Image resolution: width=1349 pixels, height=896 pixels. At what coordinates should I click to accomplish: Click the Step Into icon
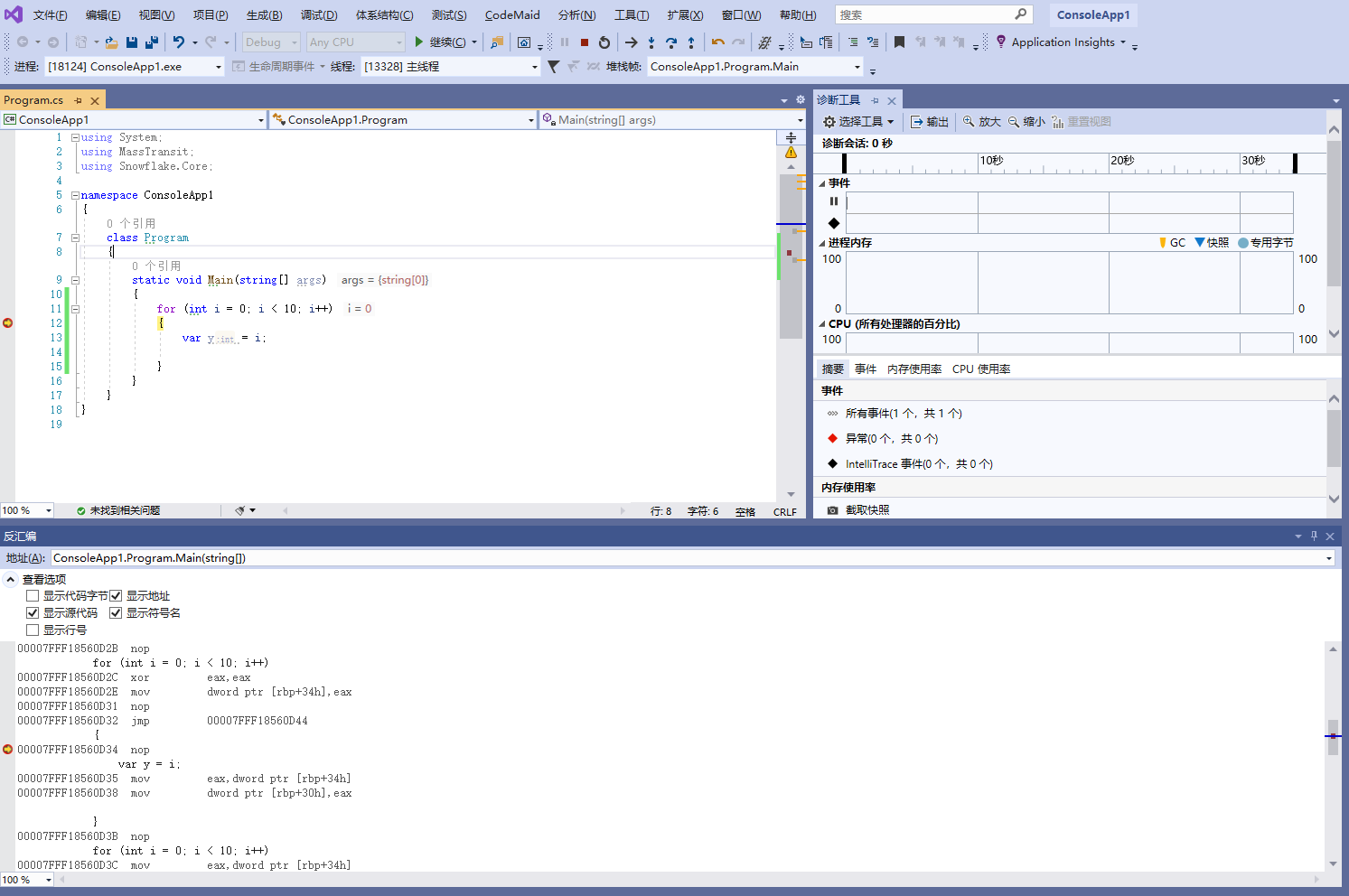[x=651, y=42]
